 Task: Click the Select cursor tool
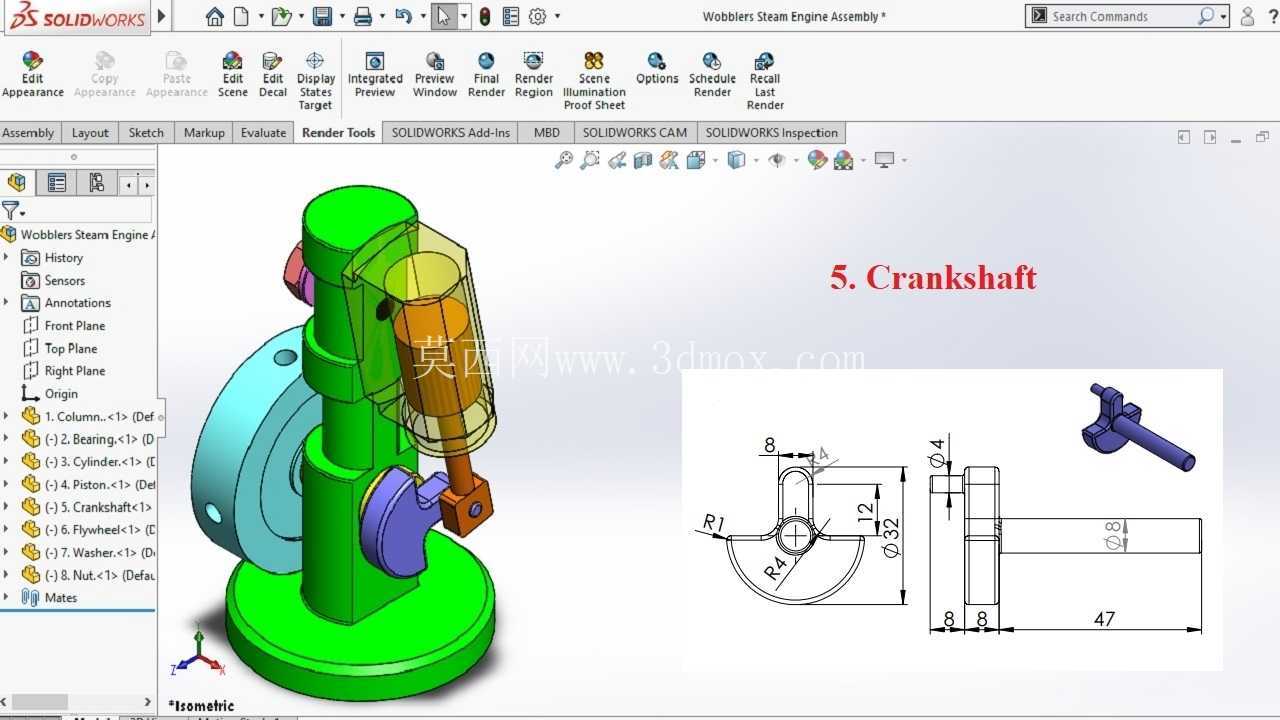[x=444, y=16]
